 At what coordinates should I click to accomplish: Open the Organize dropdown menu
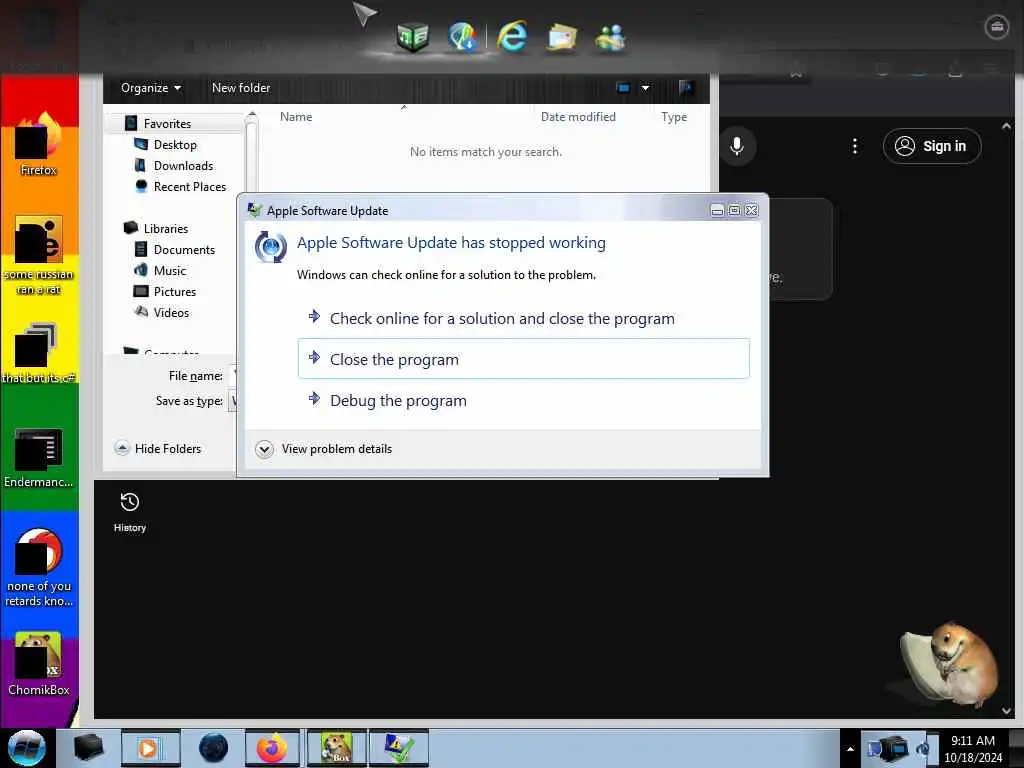tap(151, 88)
